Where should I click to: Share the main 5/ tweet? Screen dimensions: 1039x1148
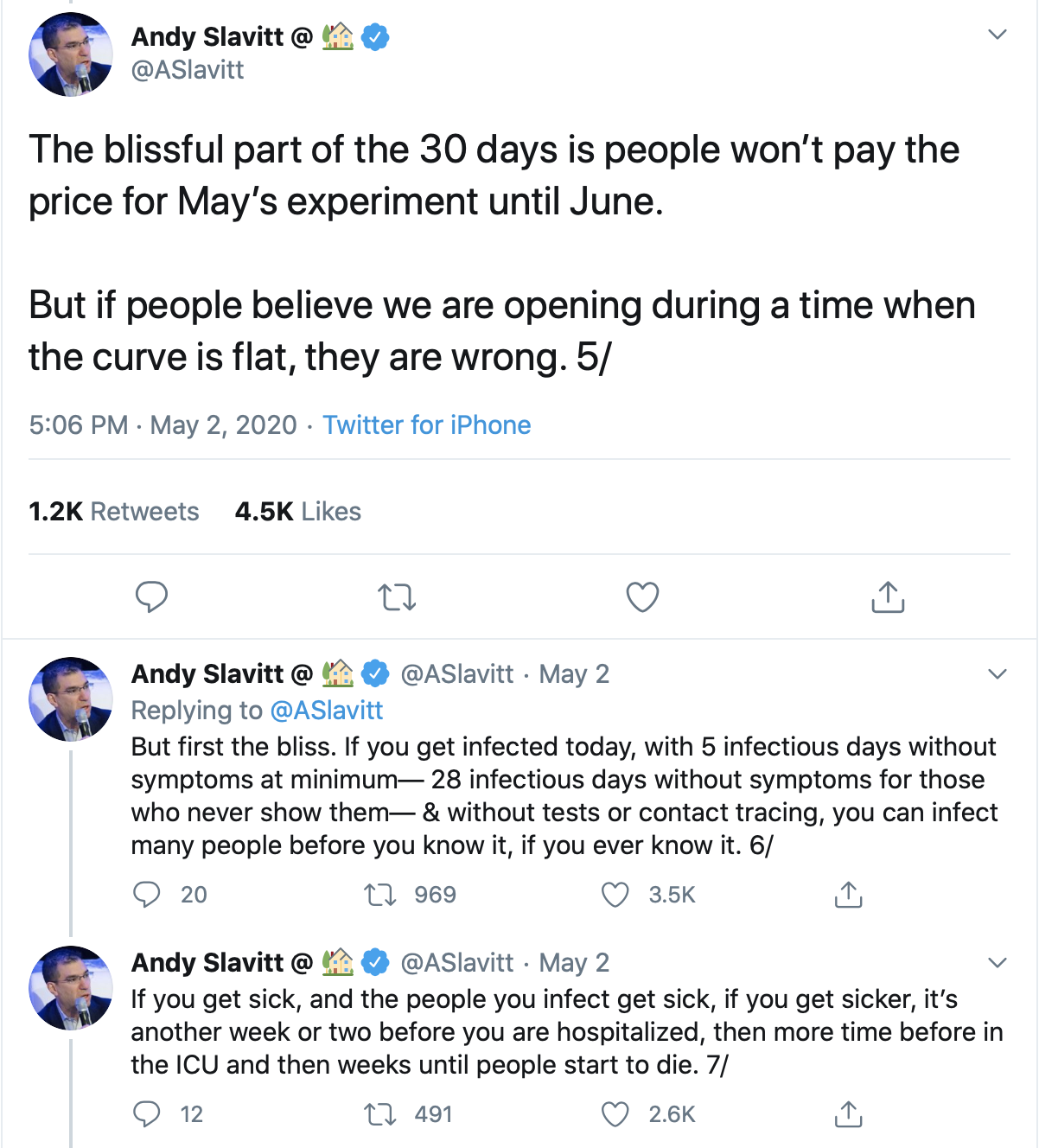(888, 596)
